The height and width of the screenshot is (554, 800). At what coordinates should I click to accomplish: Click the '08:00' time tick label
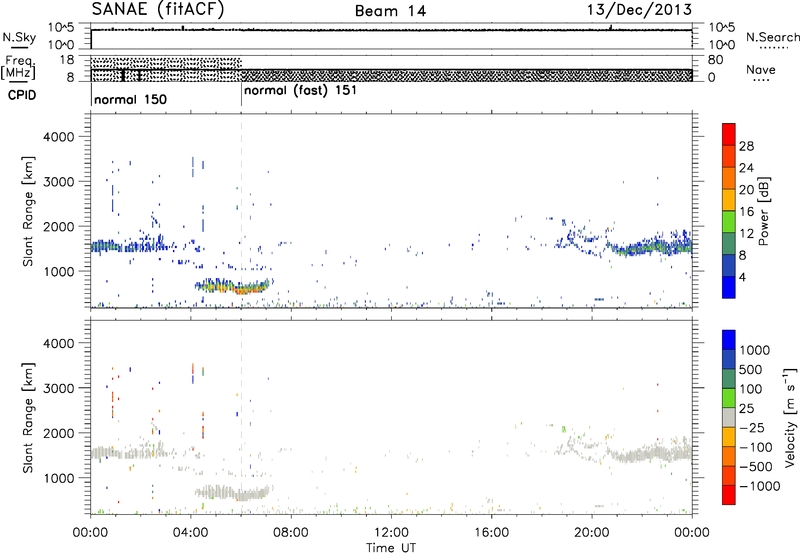coord(291,533)
